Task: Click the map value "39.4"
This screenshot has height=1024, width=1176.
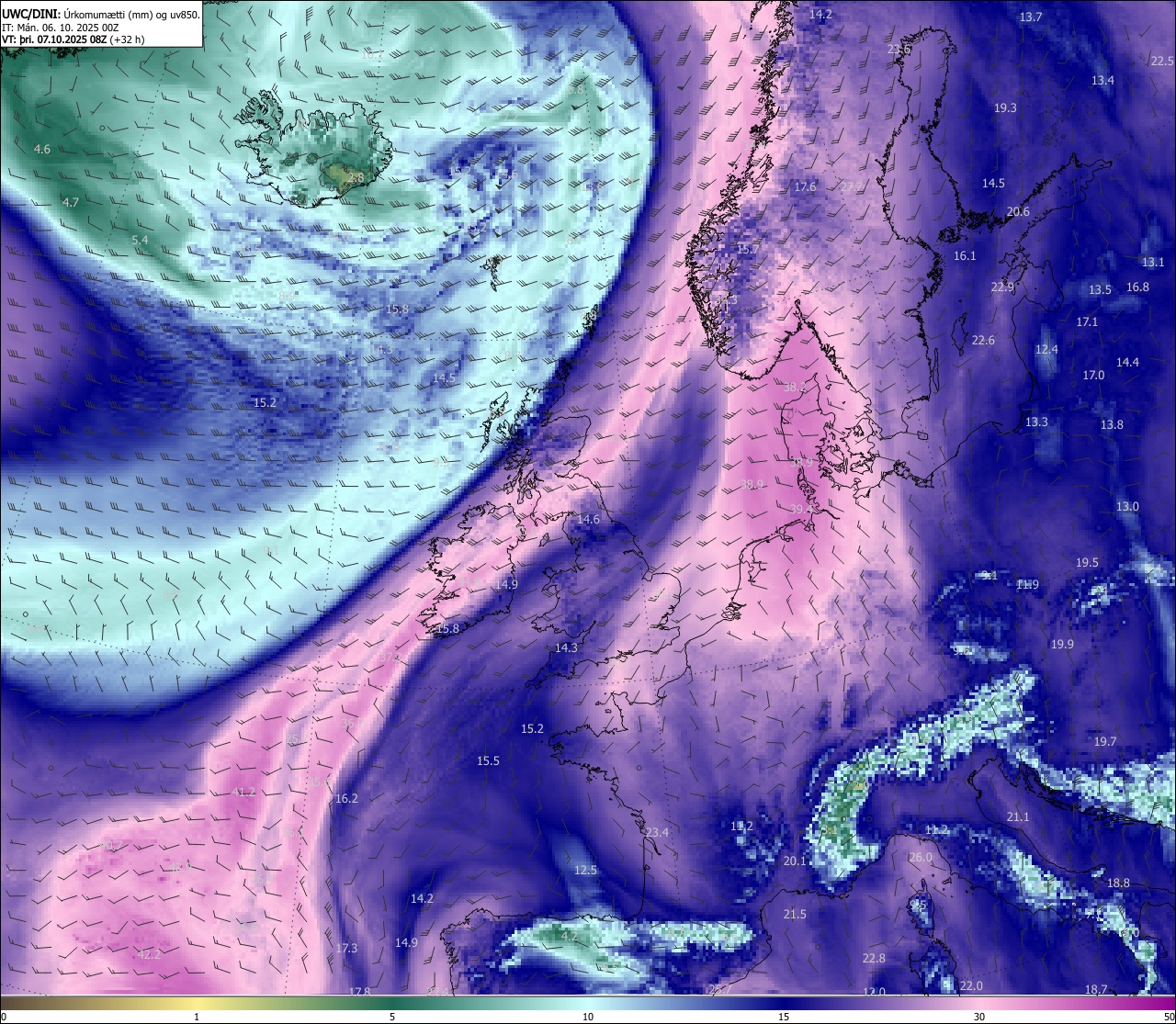Action: 801,510
